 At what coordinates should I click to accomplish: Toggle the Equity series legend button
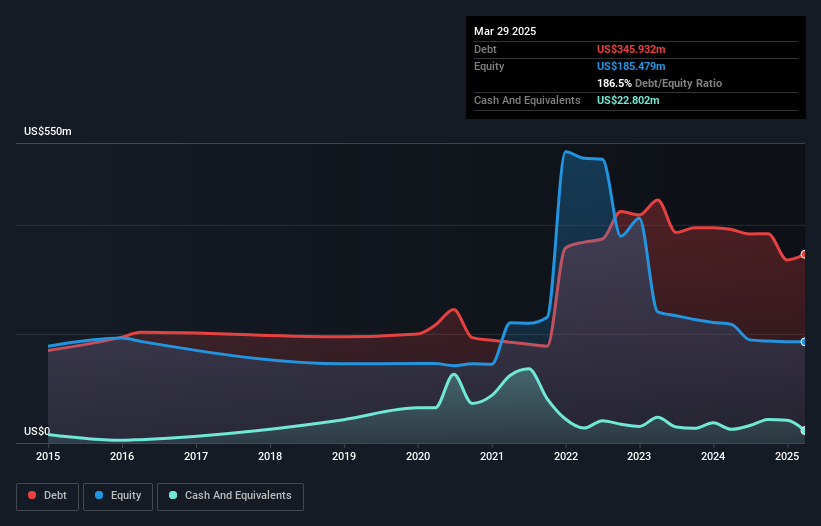pos(118,496)
